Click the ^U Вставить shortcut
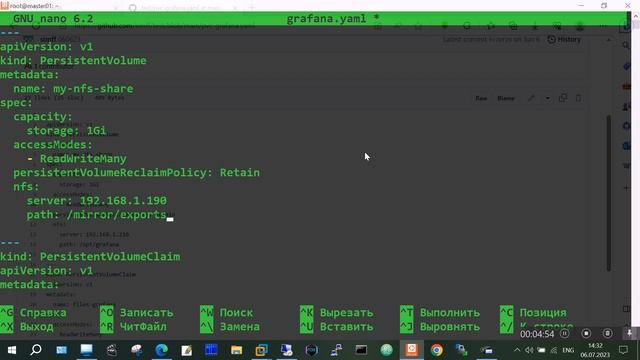Screen dimensions: 640x360 click(x=337, y=327)
